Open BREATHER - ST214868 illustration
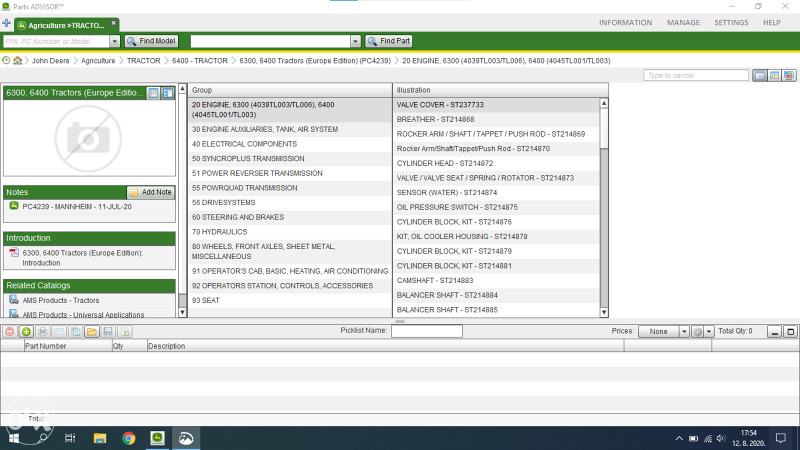 (x=496, y=119)
